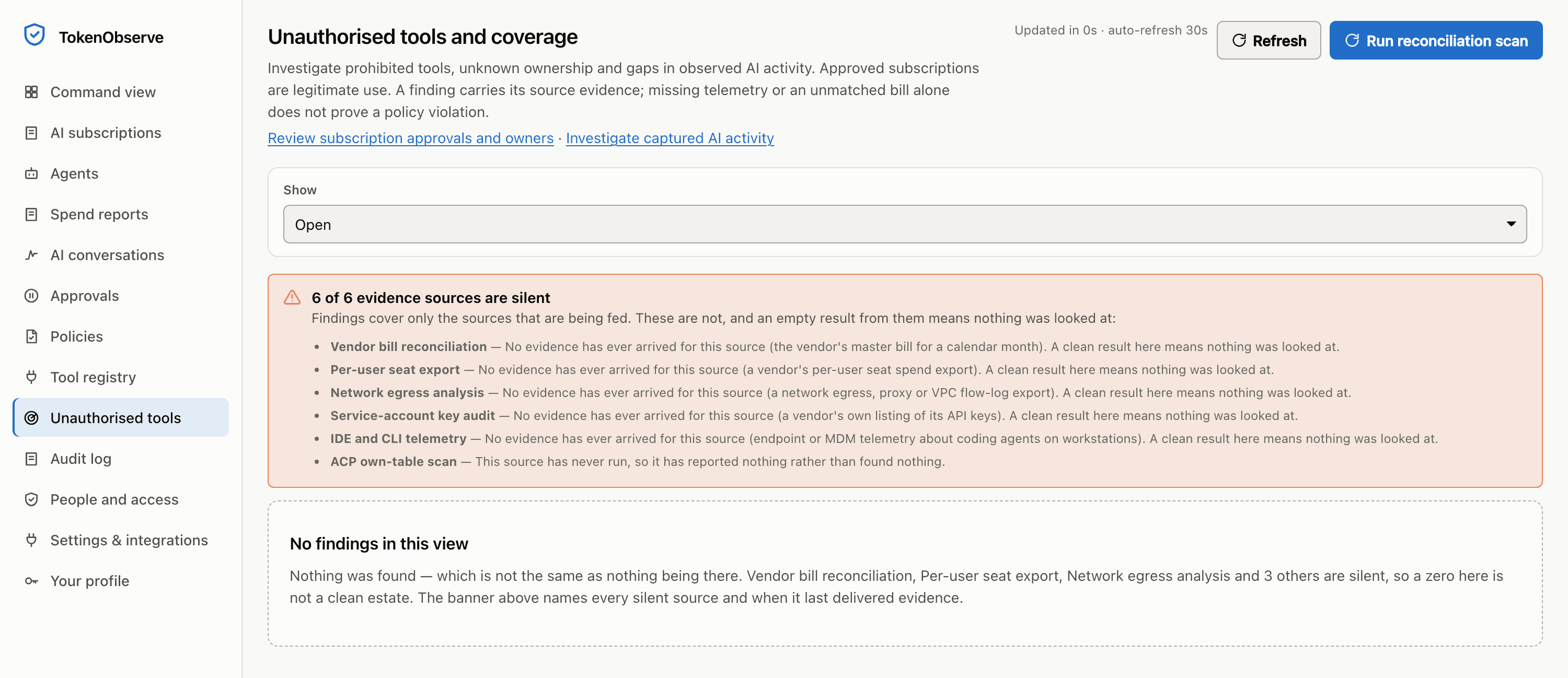
Task: Click the Your profile key icon
Action: pyautogui.click(x=31, y=581)
